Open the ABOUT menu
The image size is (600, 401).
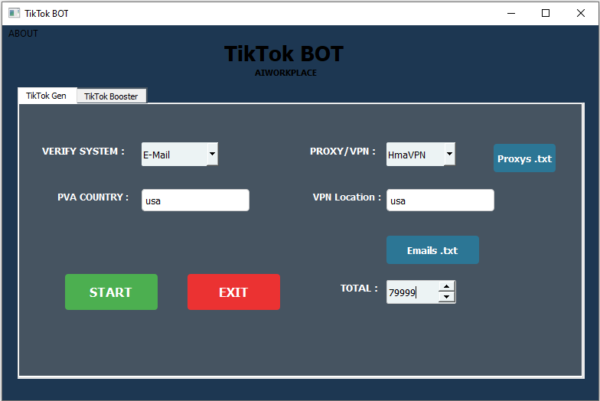23,34
